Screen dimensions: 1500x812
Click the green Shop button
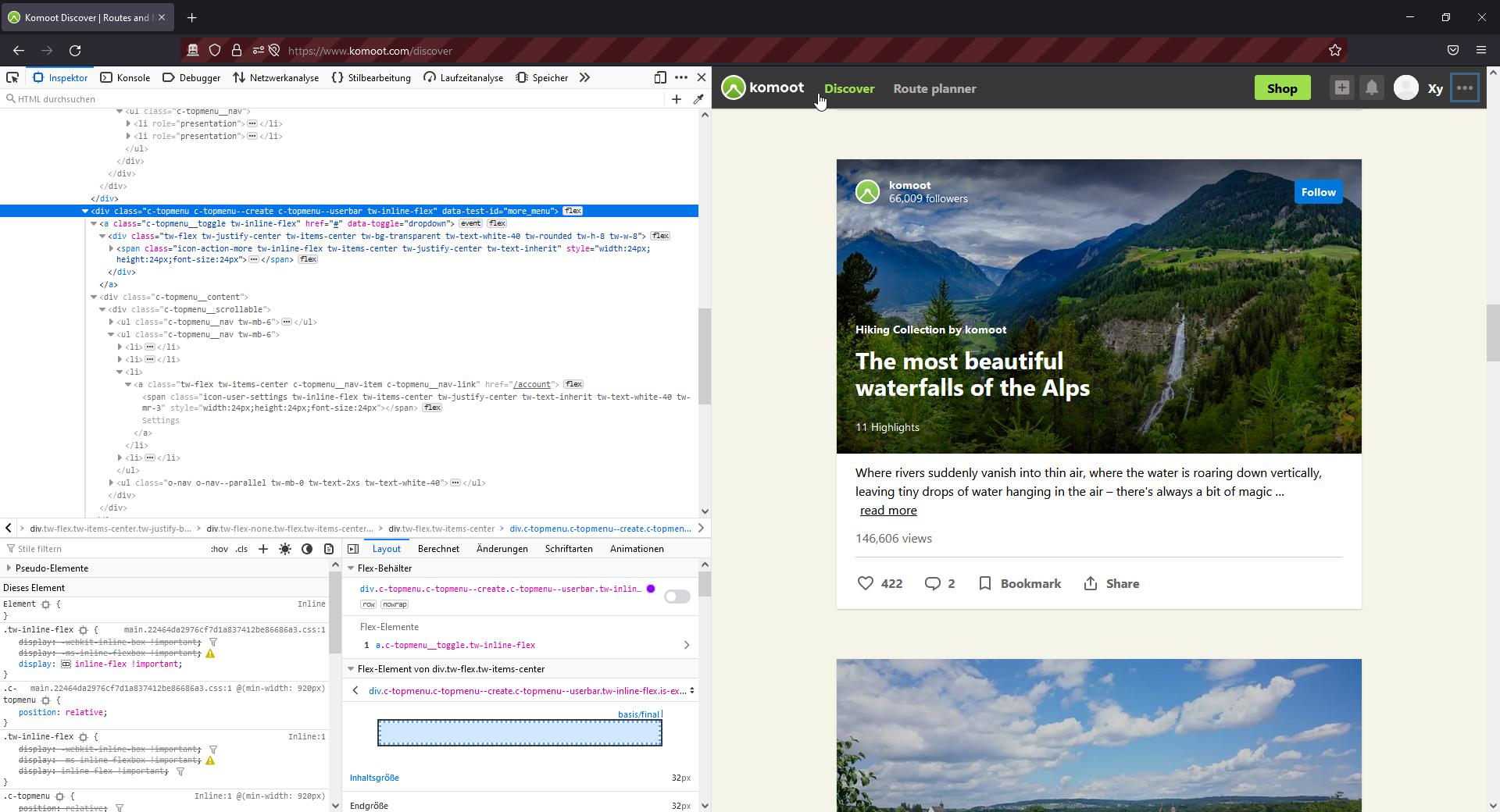tap(1282, 88)
